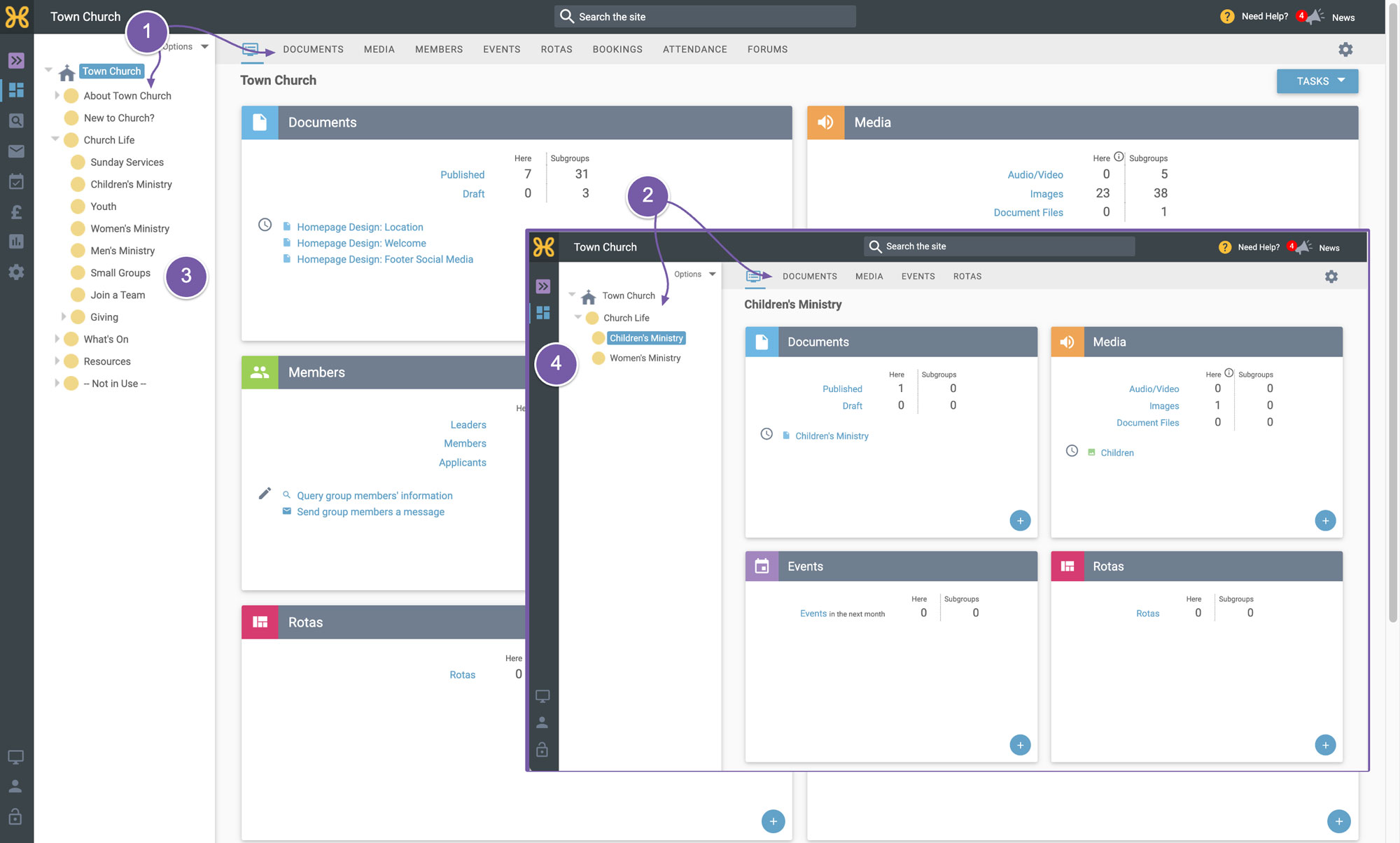This screenshot has height=843, width=1400.
Task: Click the padlock icon at sidebar bottom
Action: click(x=15, y=816)
